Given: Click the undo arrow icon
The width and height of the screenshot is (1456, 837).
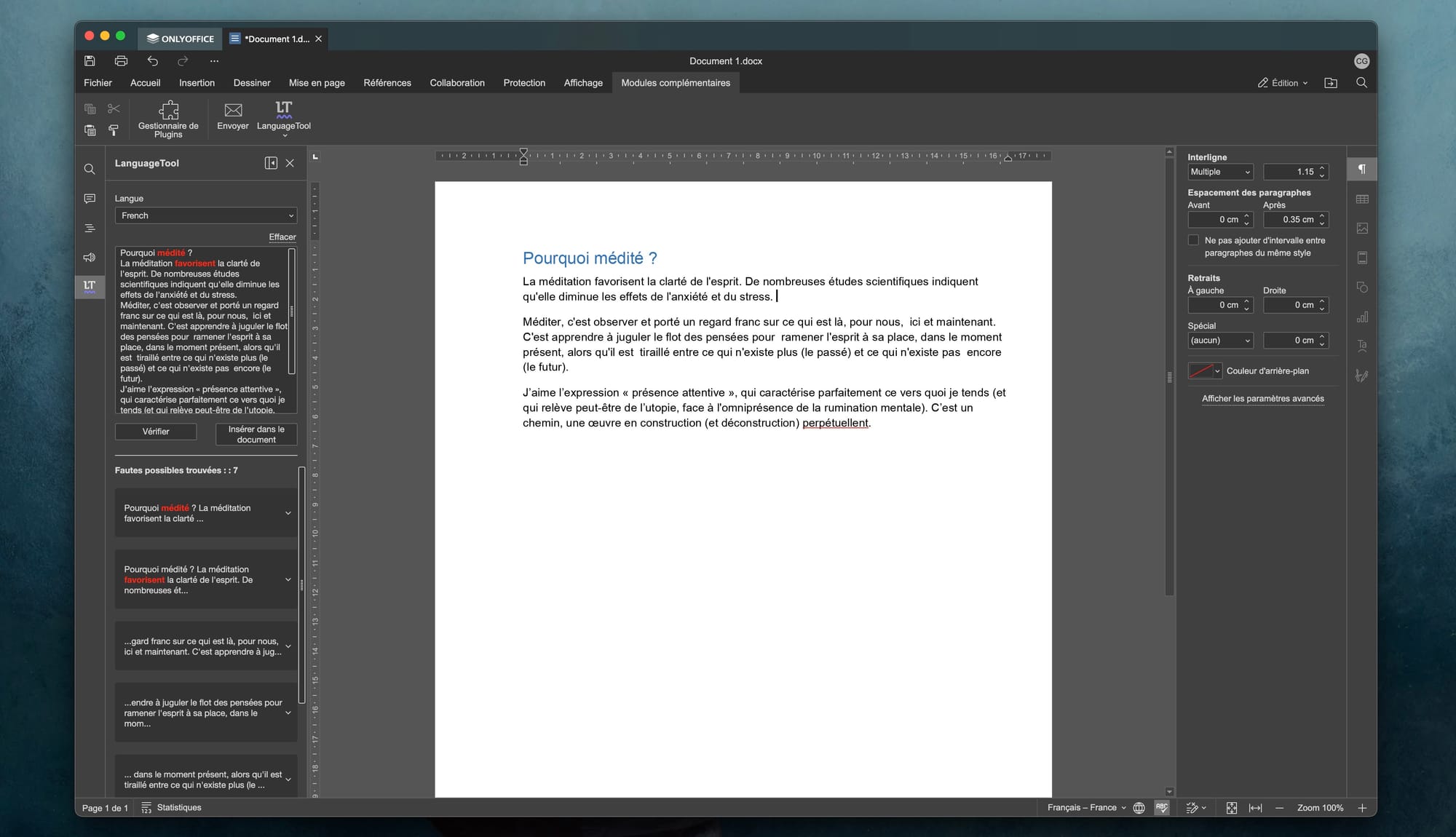Looking at the screenshot, I should [x=152, y=61].
